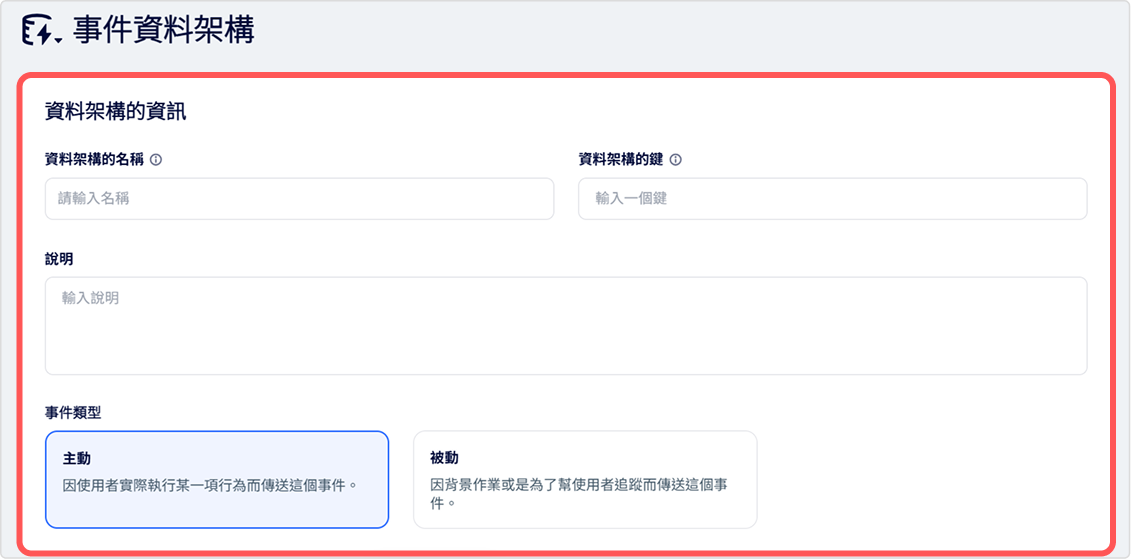Screen dimensions: 1131x559
Task: Click 因背景作業 description text in 被動 card
Action: [x=578, y=493]
